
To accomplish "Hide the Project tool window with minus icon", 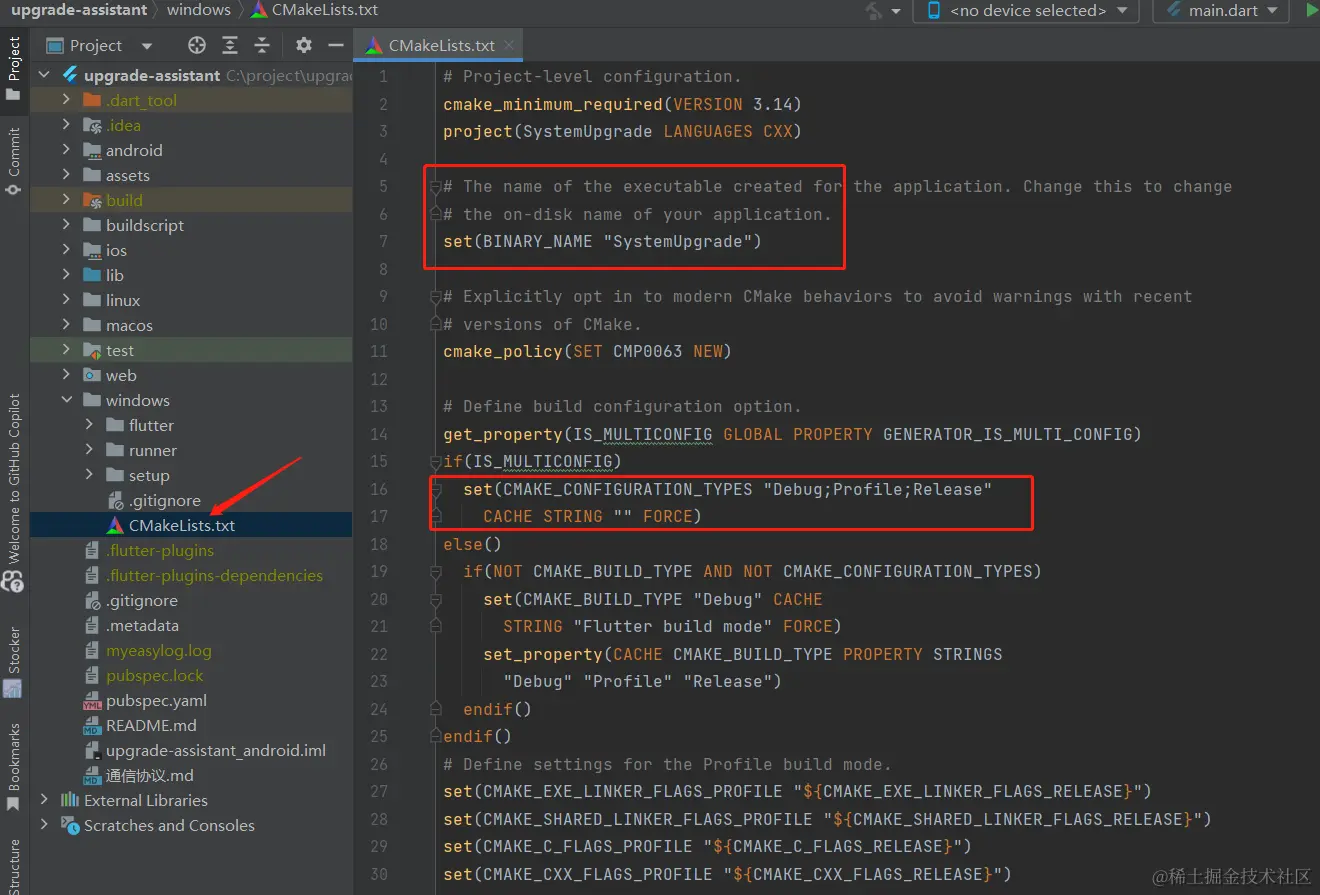I will coord(336,45).
